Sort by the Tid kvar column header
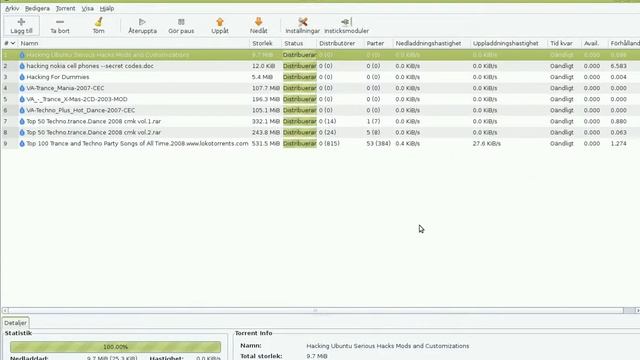The width and height of the screenshot is (640, 360). (564, 43)
